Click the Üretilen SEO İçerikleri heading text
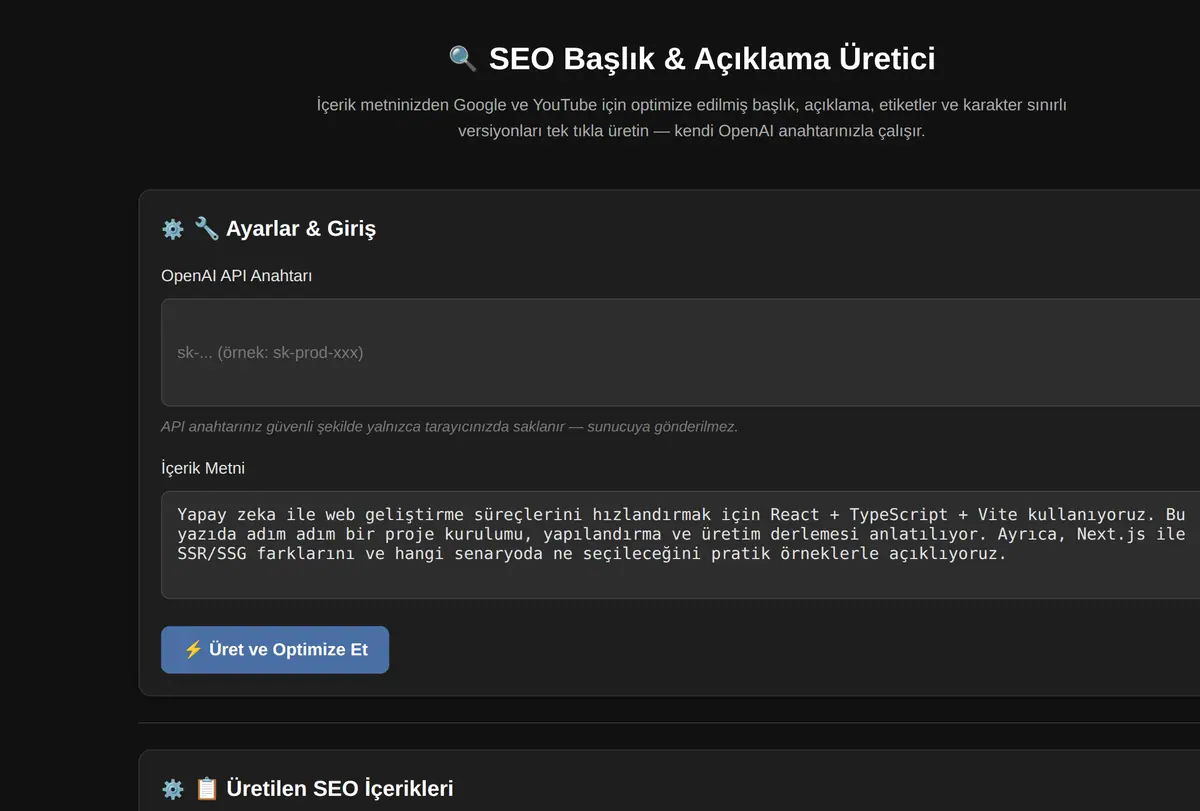The image size is (1200, 811). coord(340,789)
